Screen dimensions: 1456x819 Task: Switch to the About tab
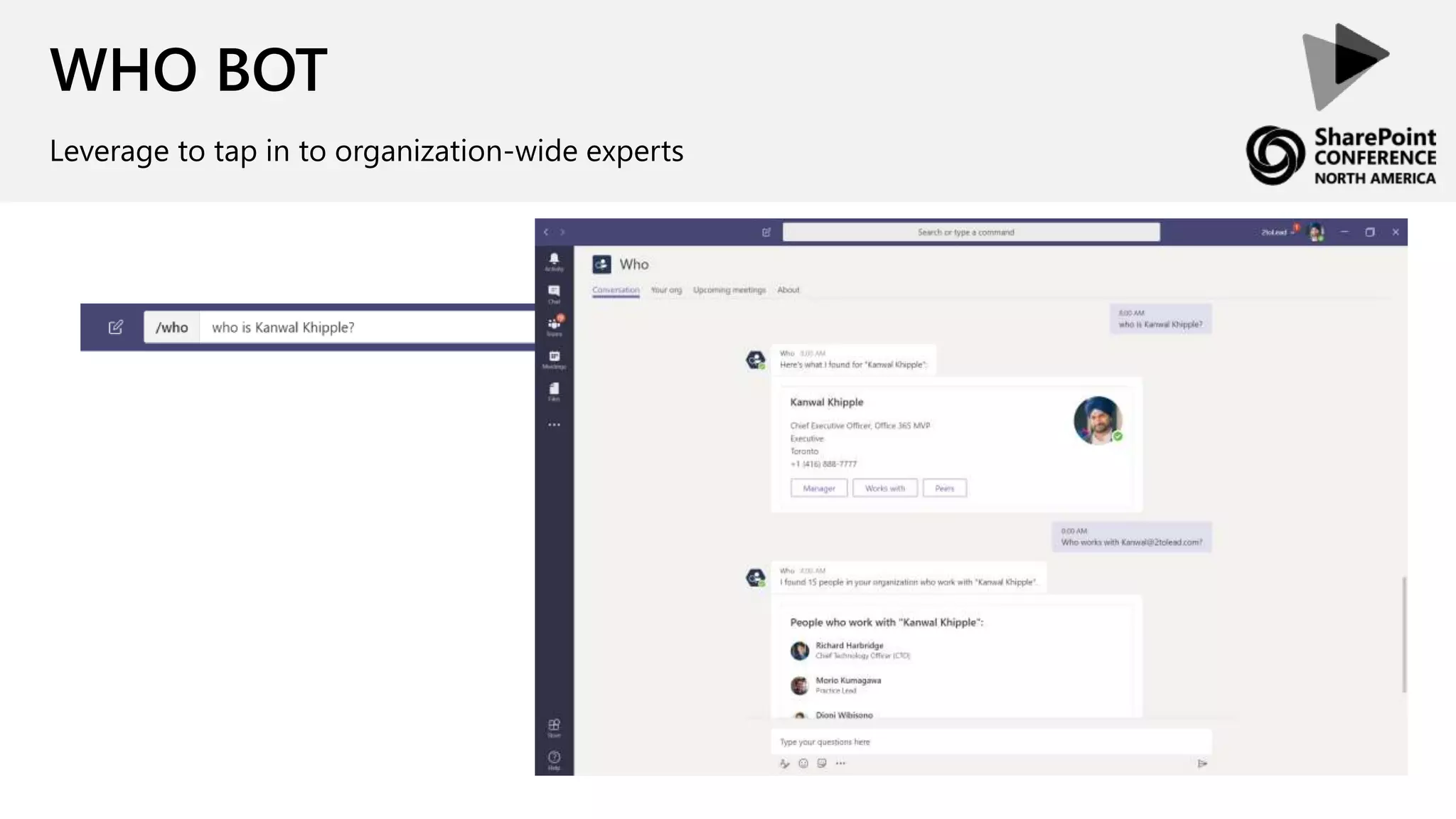tap(788, 290)
